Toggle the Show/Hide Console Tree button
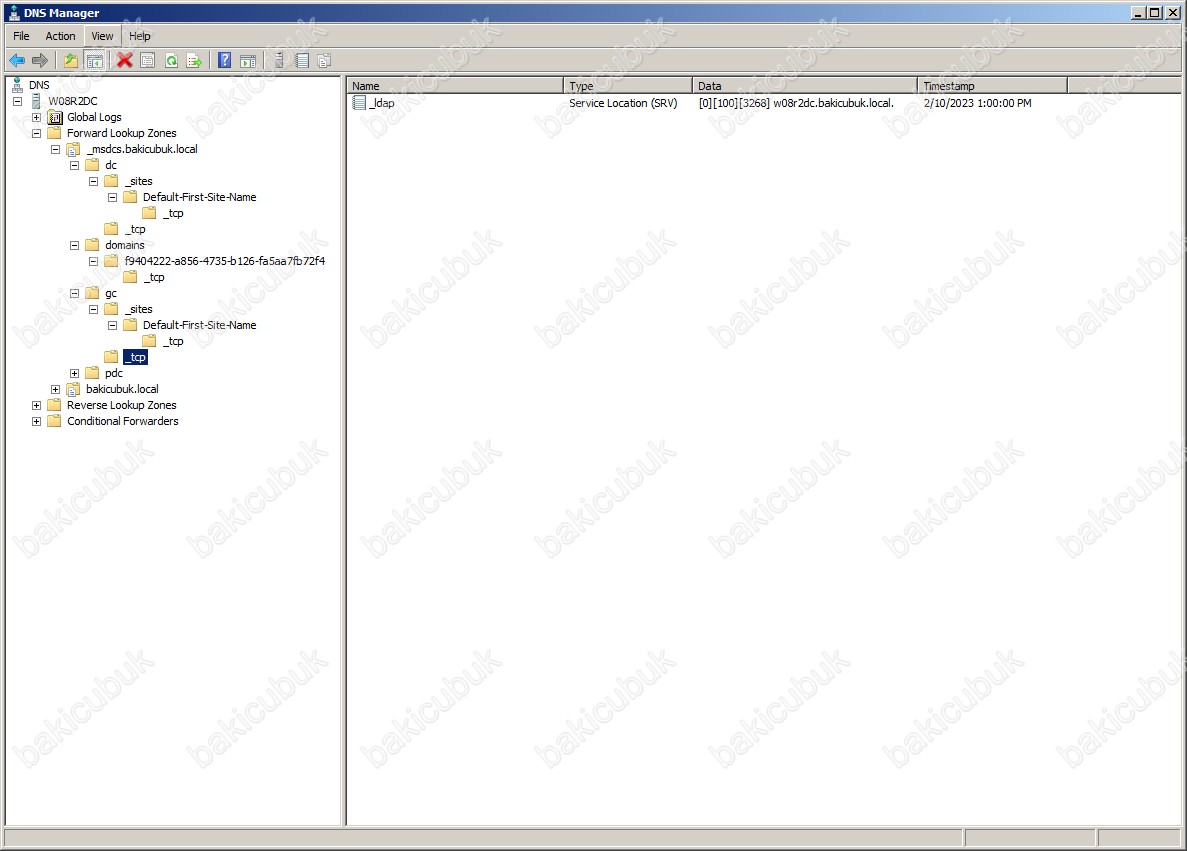1187x851 pixels. pyautogui.click(x=95, y=61)
